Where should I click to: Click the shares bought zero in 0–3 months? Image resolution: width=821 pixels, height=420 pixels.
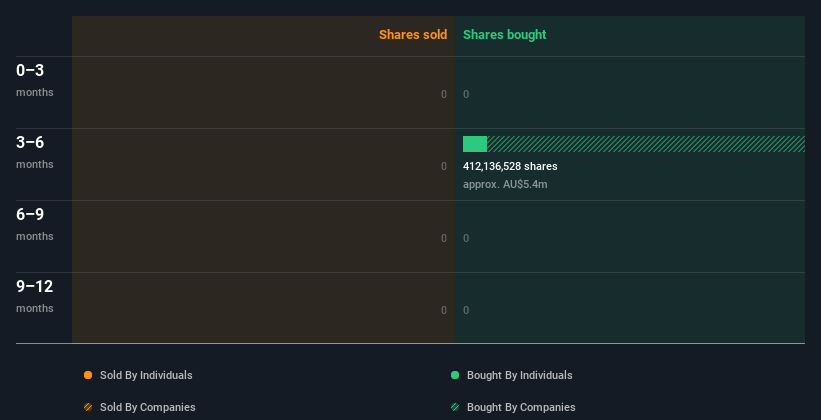466,94
